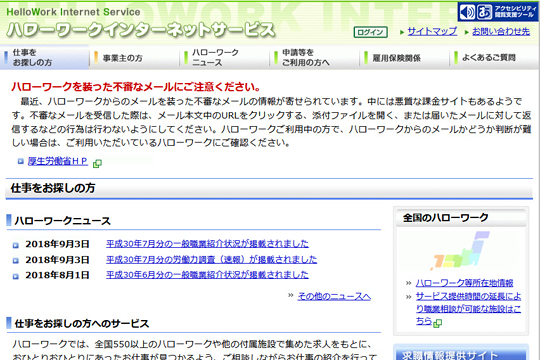Click the 'あ' text-size accessibility icon
This screenshot has height=360, width=540.
[484, 12]
